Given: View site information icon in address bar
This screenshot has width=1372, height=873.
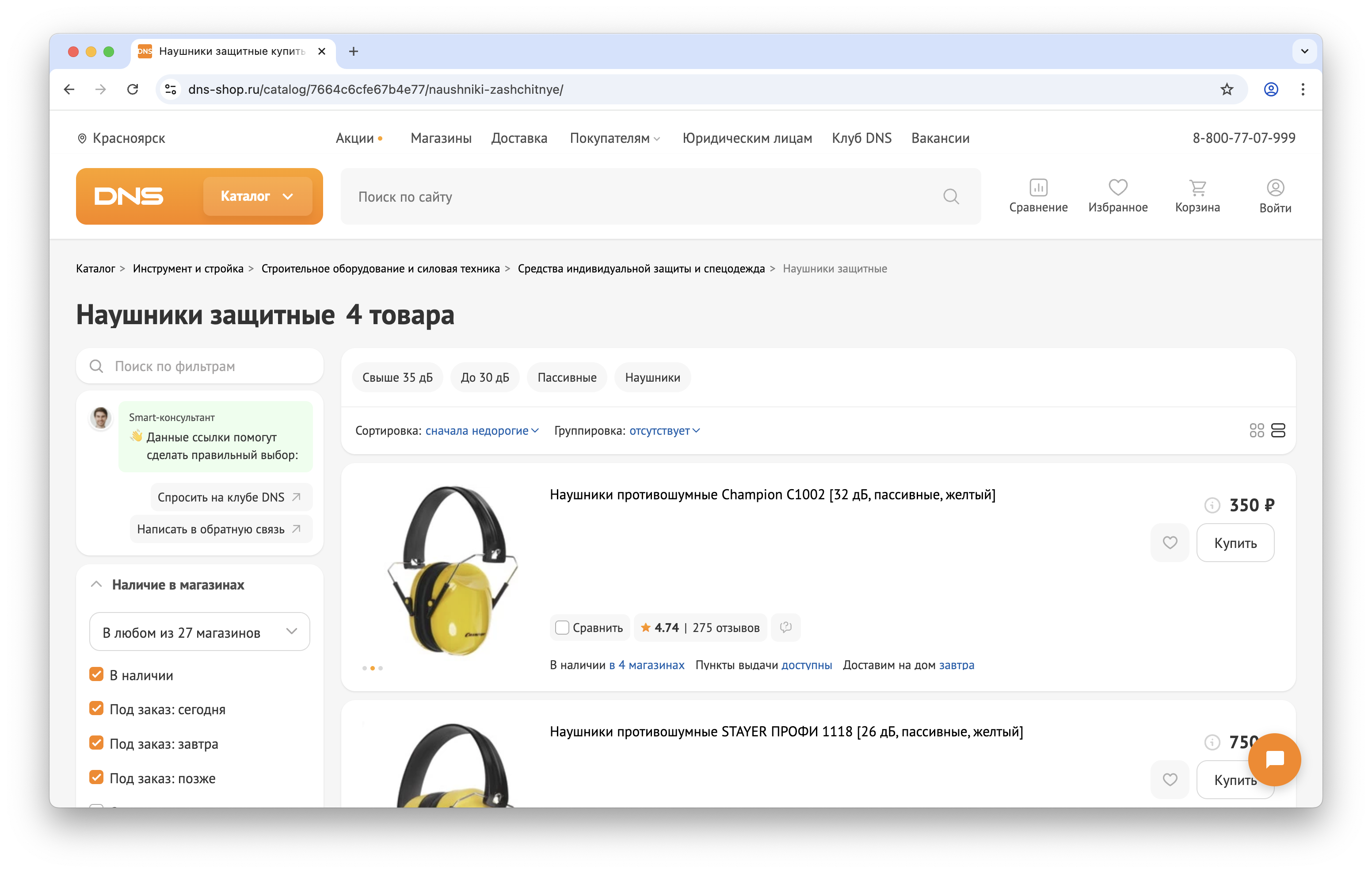Looking at the screenshot, I should tap(170, 89).
